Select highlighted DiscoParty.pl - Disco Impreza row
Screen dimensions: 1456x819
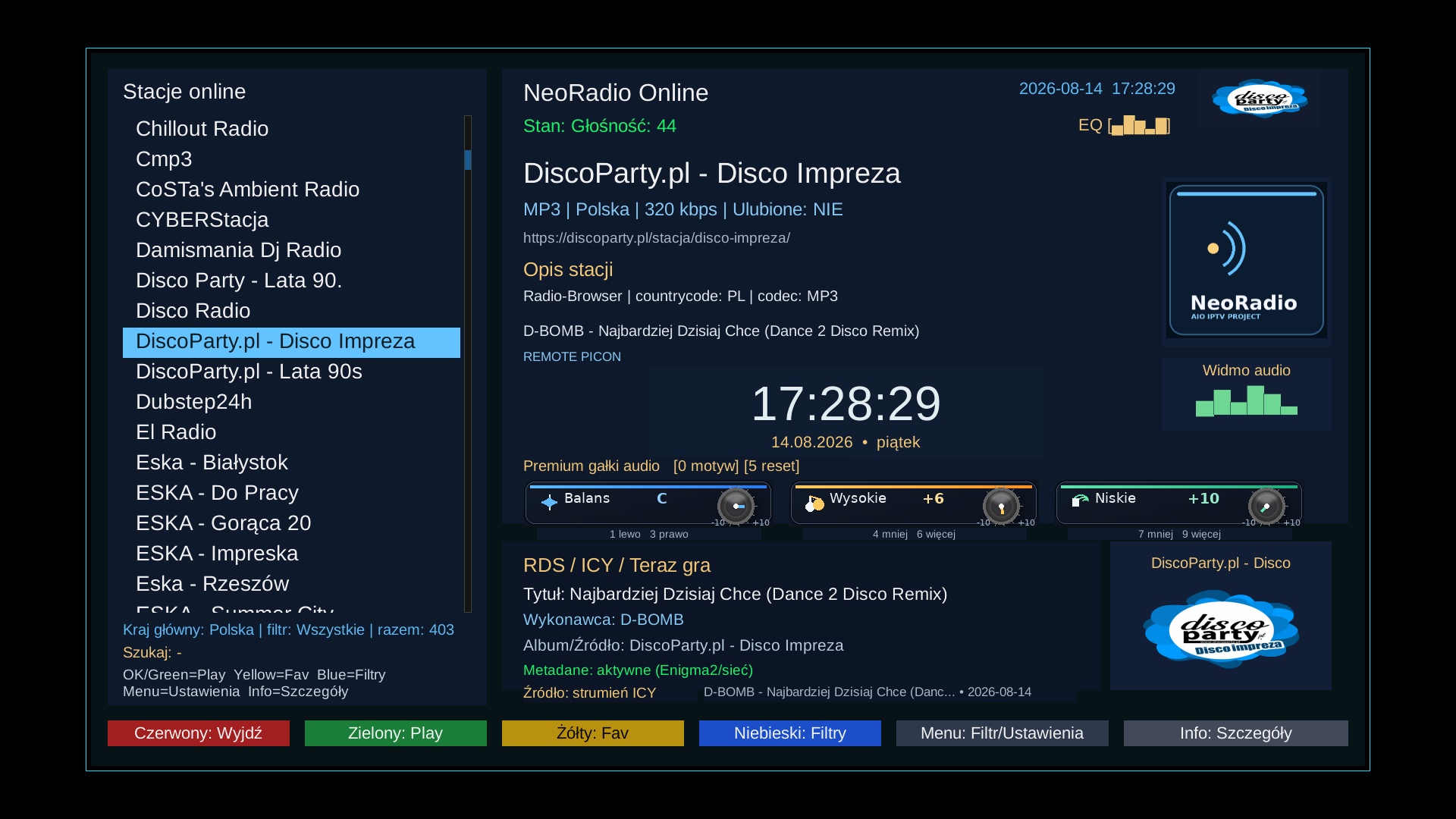pos(291,342)
